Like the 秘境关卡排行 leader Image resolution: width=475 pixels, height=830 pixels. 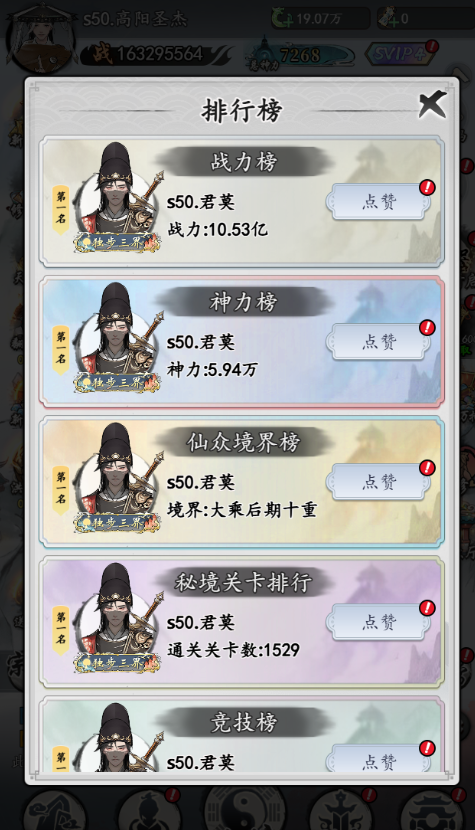pyautogui.click(x=379, y=622)
